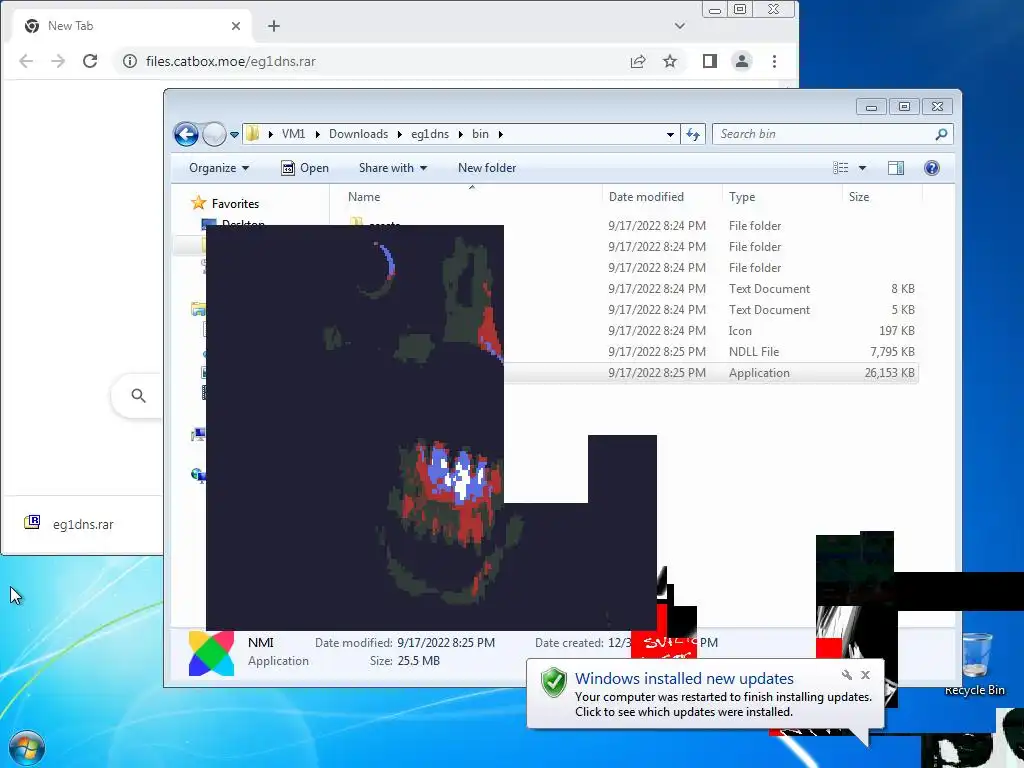
Task: Click the bin breadcrumb segment
Action: pyautogui.click(x=480, y=134)
